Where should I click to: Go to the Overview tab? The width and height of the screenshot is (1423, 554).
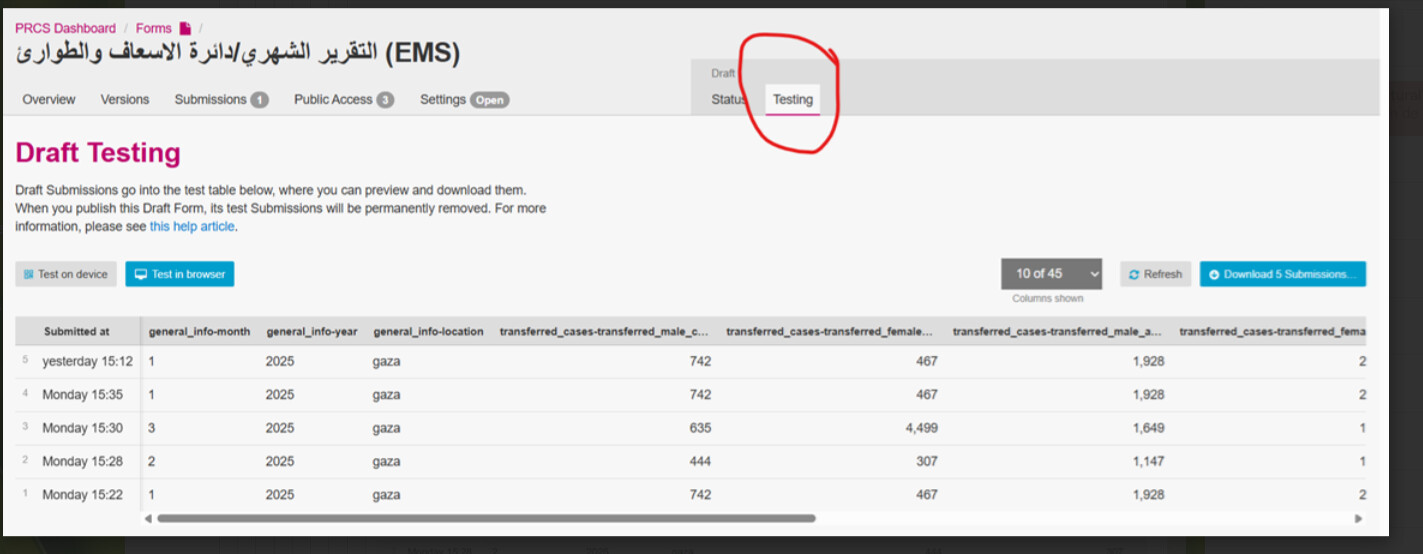[49, 100]
